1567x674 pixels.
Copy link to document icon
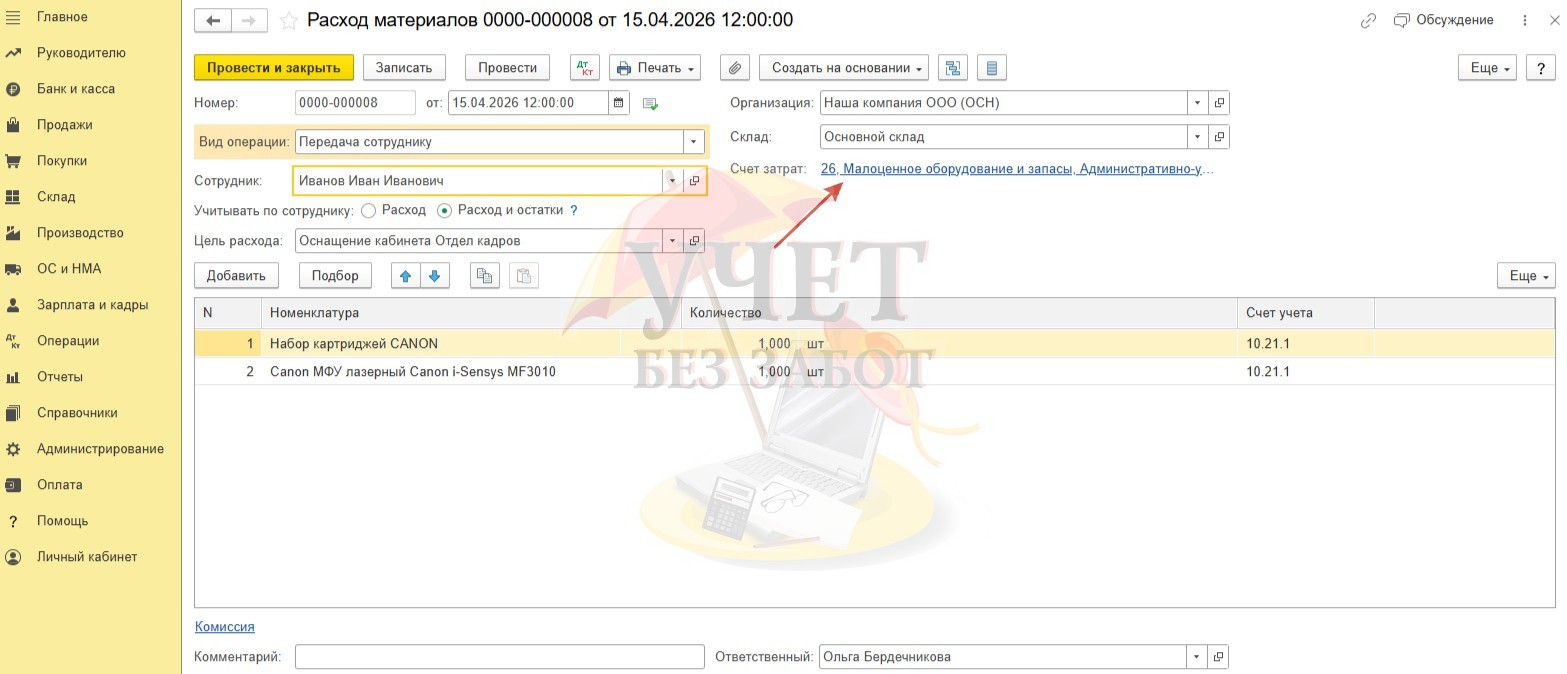1368,21
